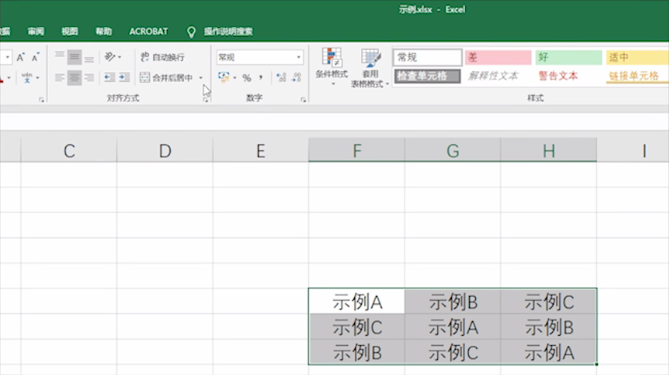
Task: Open the Merge & Center dropdown arrow
Action: point(201,78)
